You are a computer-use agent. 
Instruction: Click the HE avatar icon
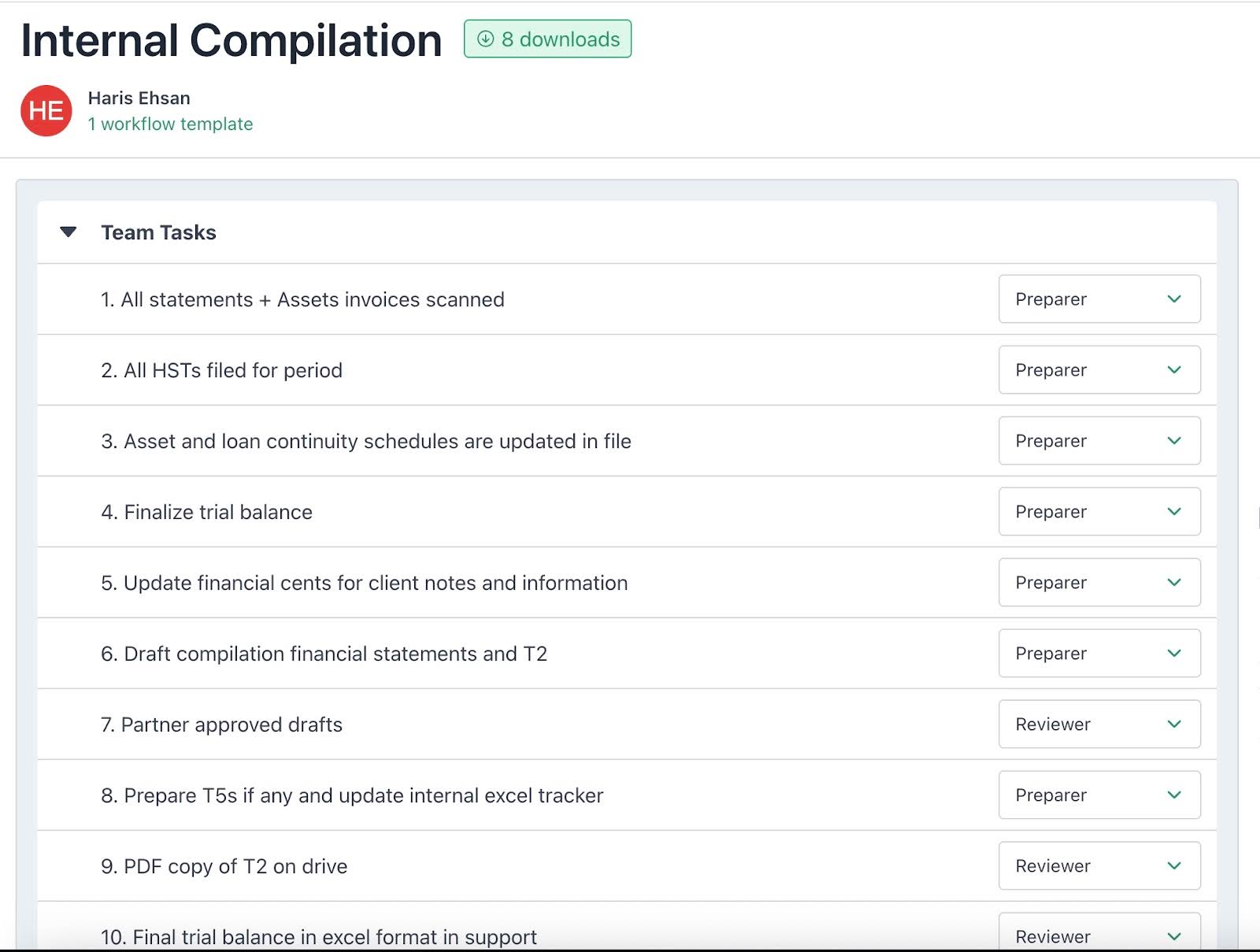46,110
